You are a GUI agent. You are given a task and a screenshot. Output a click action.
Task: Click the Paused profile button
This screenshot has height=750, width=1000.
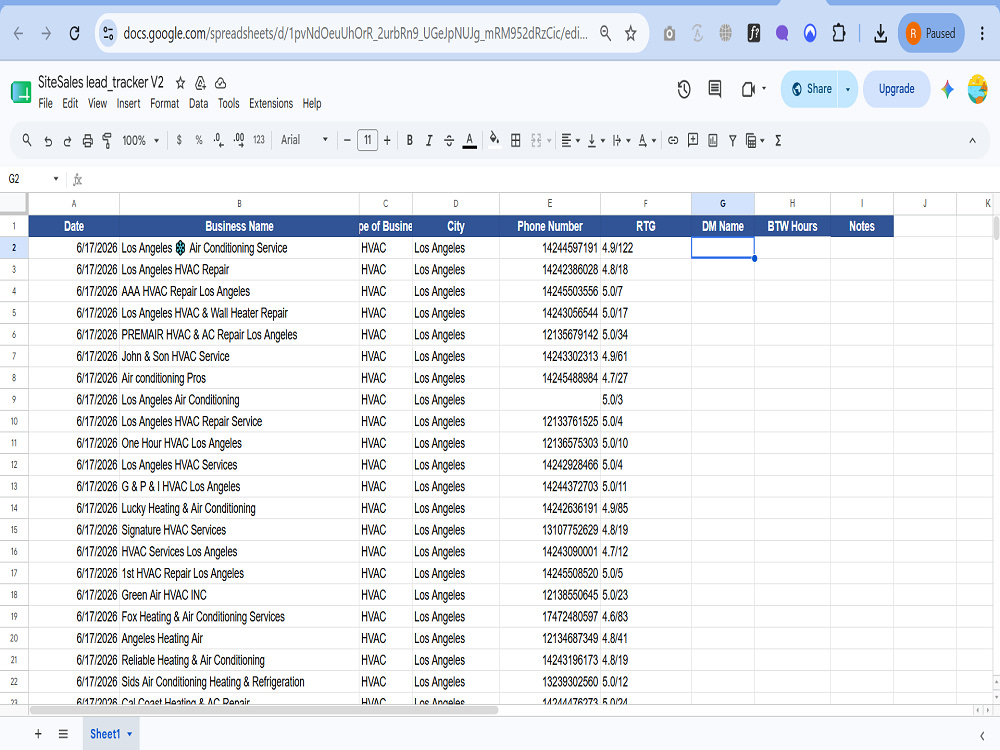click(x=931, y=33)
